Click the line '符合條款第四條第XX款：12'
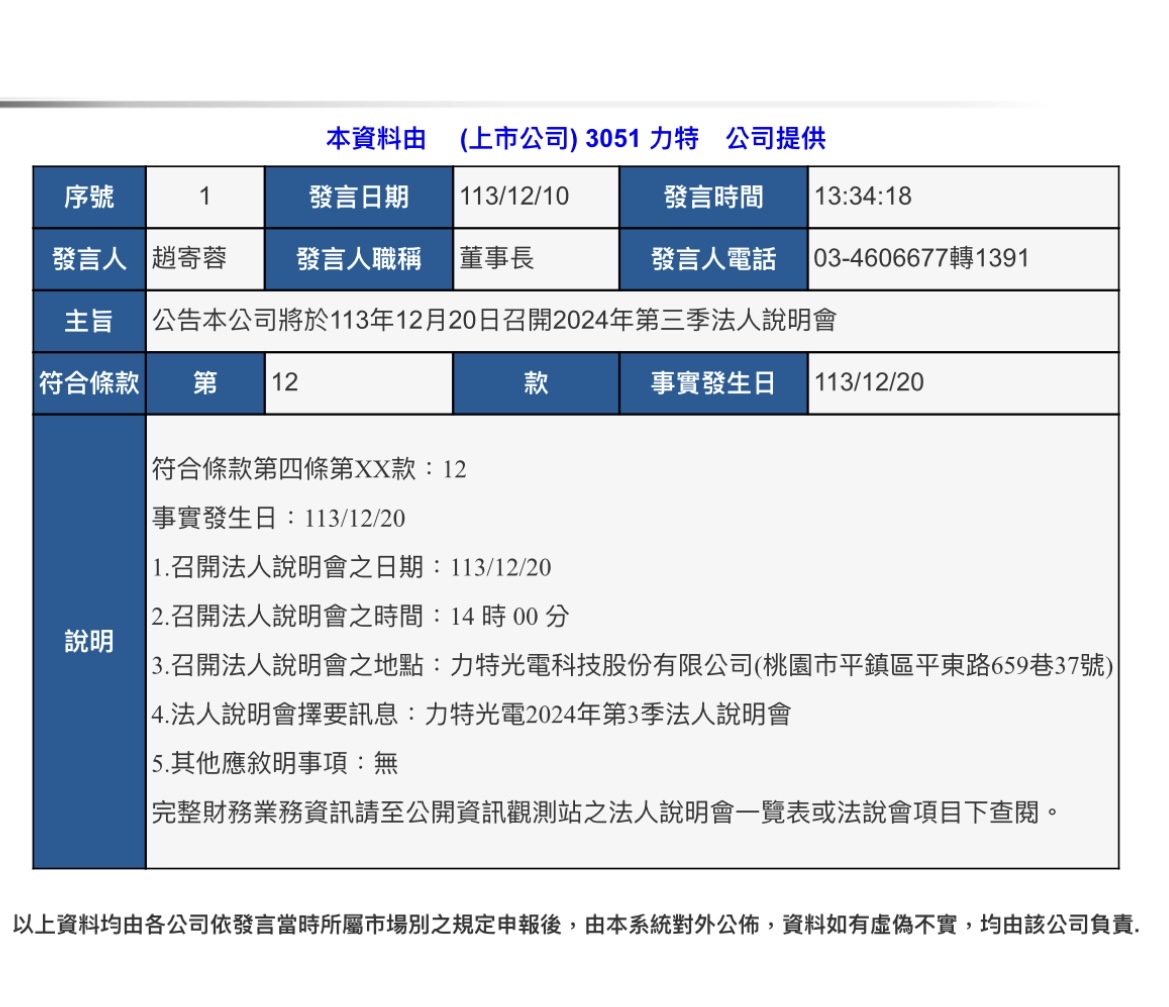This screenshot has width=1169, height=1007. point(309,469)
